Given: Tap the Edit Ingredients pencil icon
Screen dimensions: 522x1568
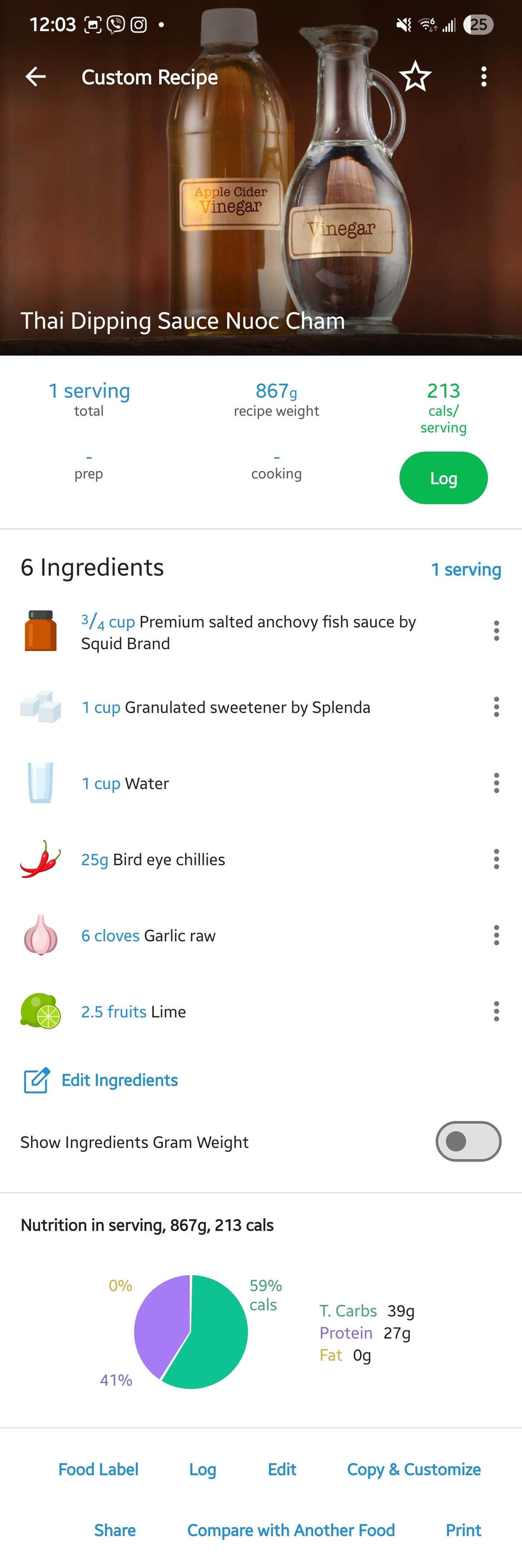Looking at the screenshot, I should (x=37, y=1080).
